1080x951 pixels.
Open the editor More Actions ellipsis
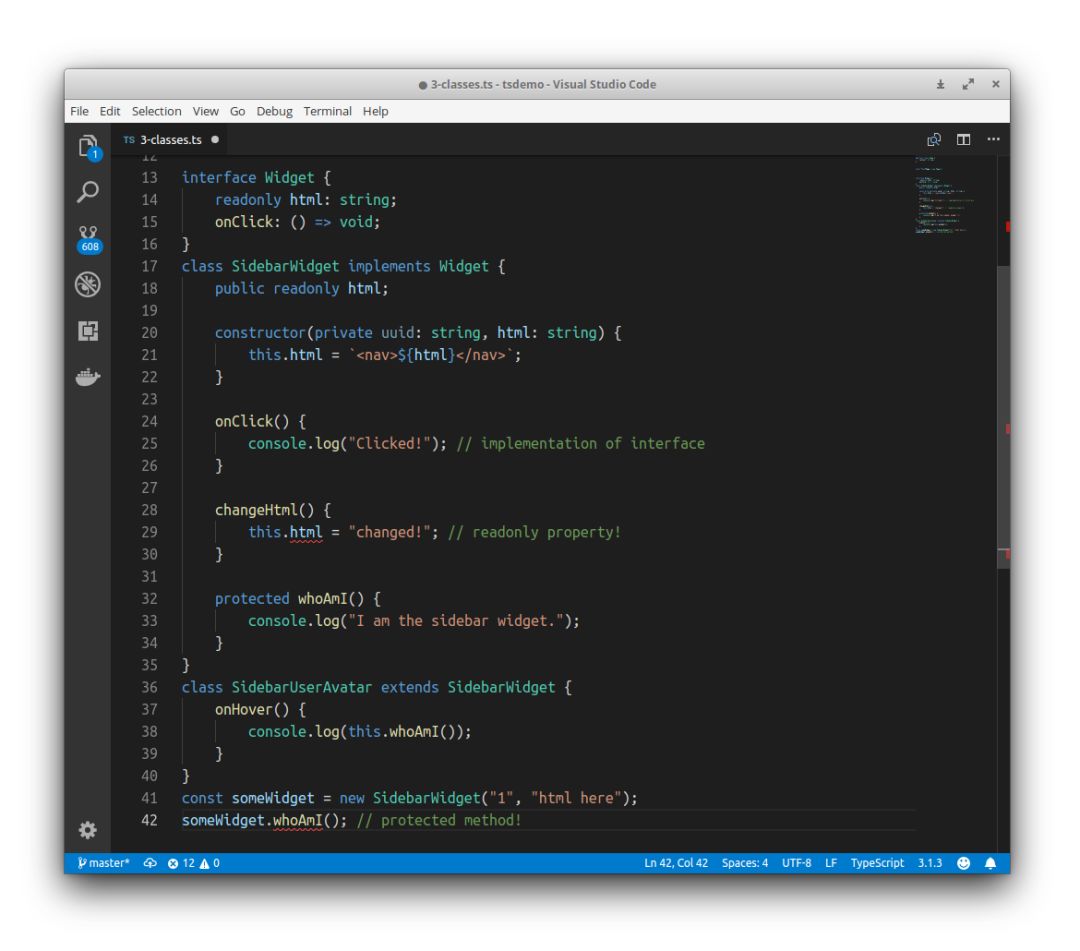pyautogui.click(x=992, y=140)
